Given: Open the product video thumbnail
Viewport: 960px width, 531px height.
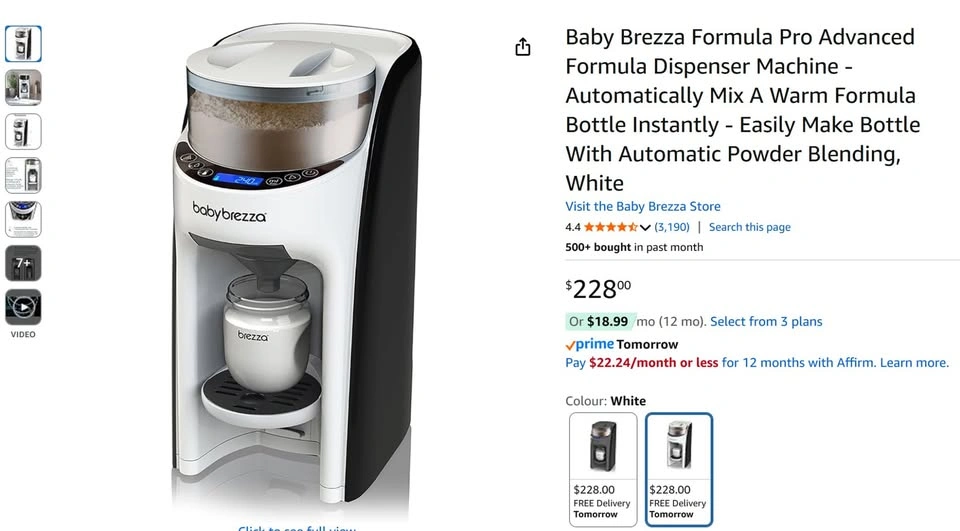Looking at the screenshot, I should [23, 307].
